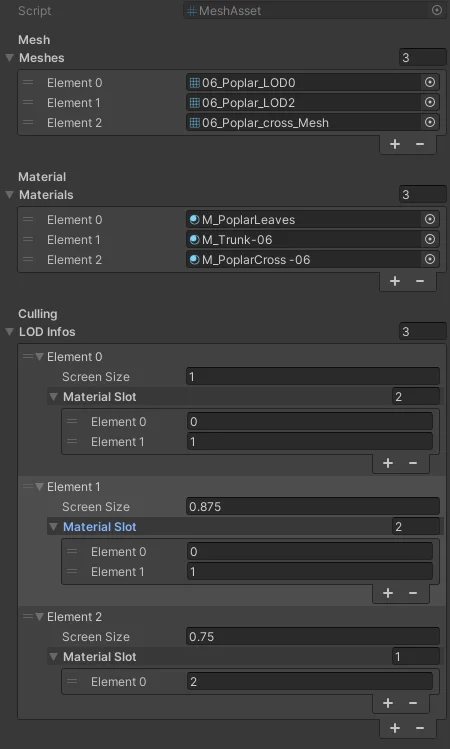Open object picker for MeshAsset script
This screenshot has height=749, width=450.
(x=437, y=10)
